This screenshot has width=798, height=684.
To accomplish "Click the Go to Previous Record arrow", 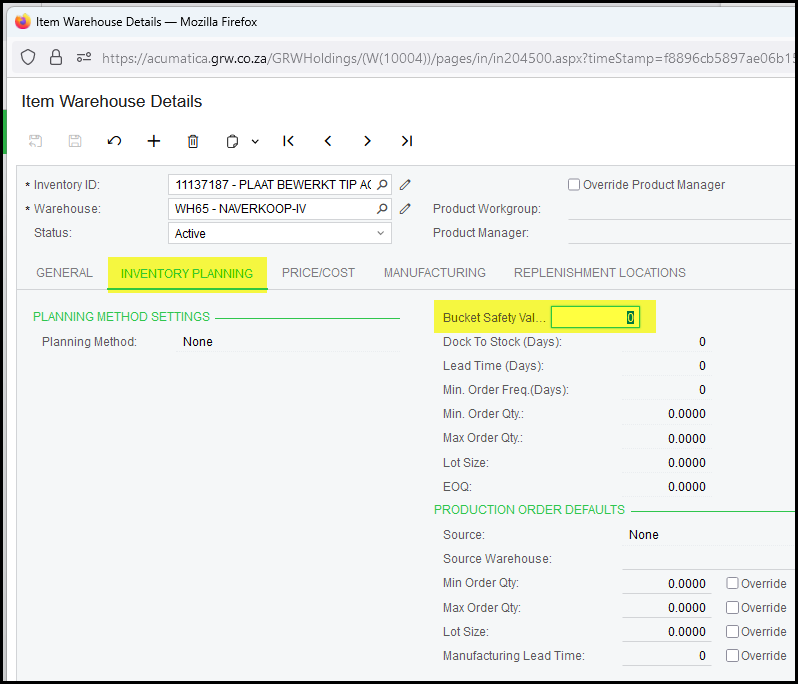I will coord(328,141).
